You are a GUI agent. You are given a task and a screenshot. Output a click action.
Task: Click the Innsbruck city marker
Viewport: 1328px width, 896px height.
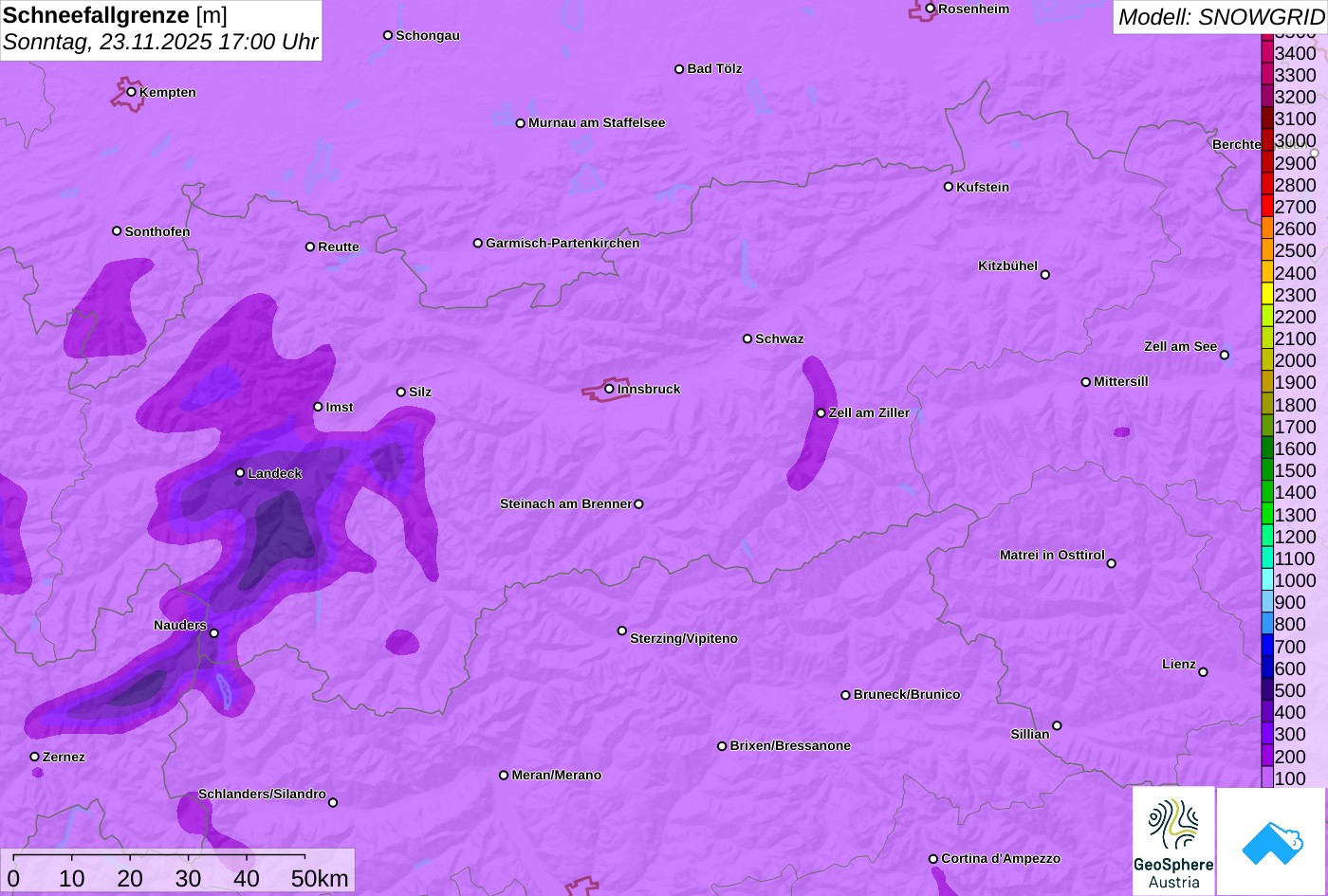click(609, 389)
